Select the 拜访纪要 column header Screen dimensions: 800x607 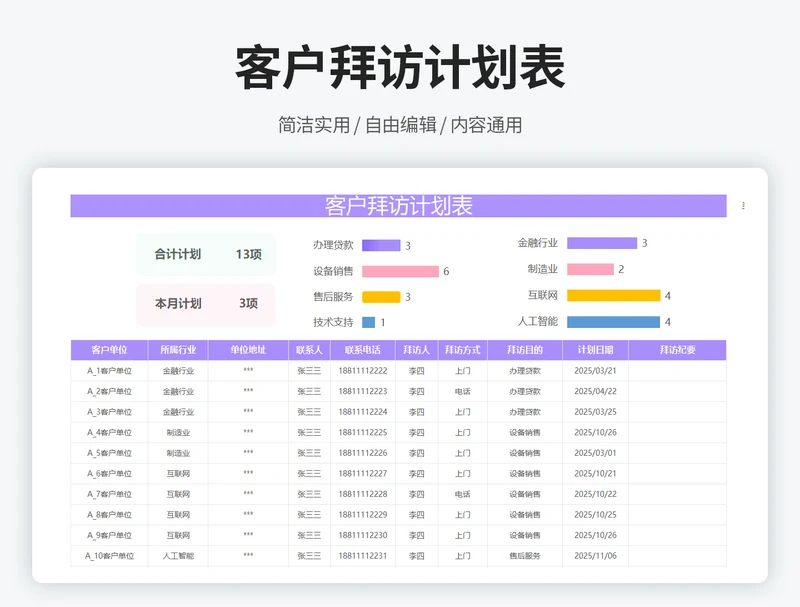(678, 350)
